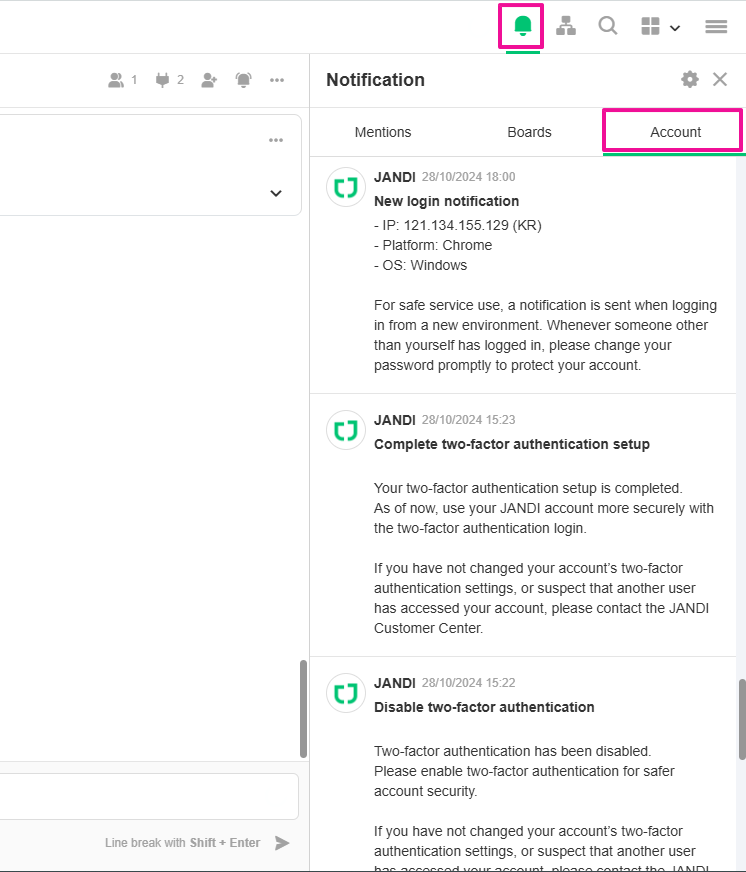Invite member with add-person icon
746x872 pixels.
click(209, 80)
